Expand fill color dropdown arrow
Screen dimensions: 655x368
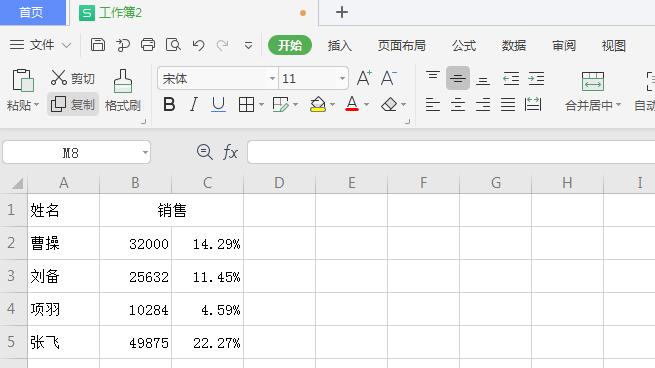pos(333,104)
